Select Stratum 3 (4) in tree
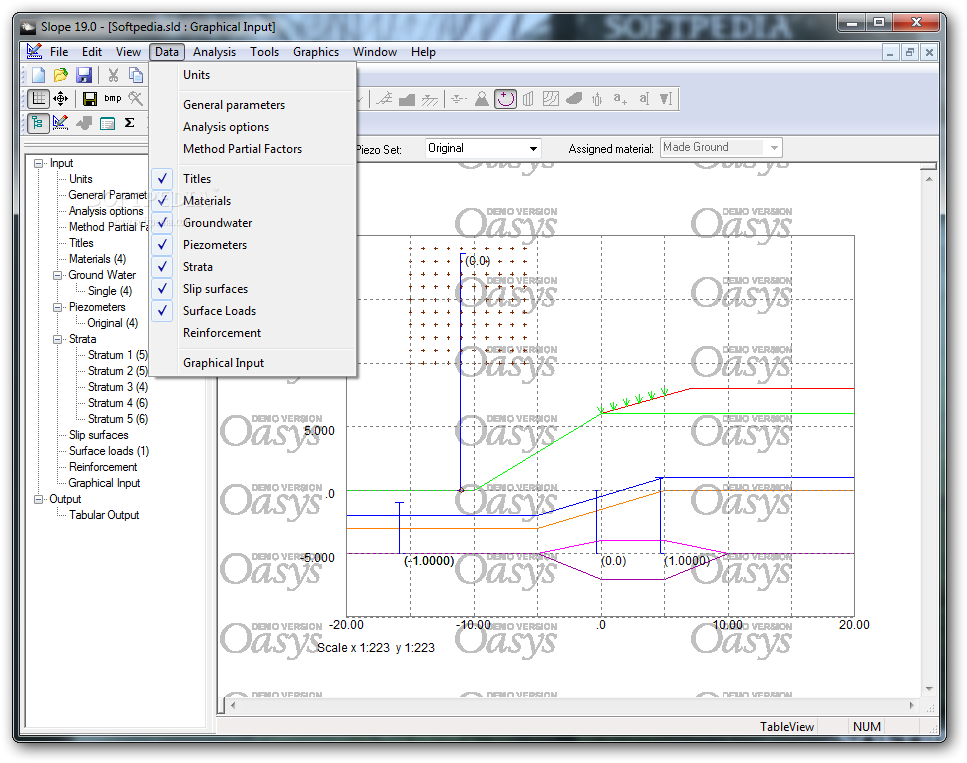This screenshot has height=763, width=967. (117, 387)
